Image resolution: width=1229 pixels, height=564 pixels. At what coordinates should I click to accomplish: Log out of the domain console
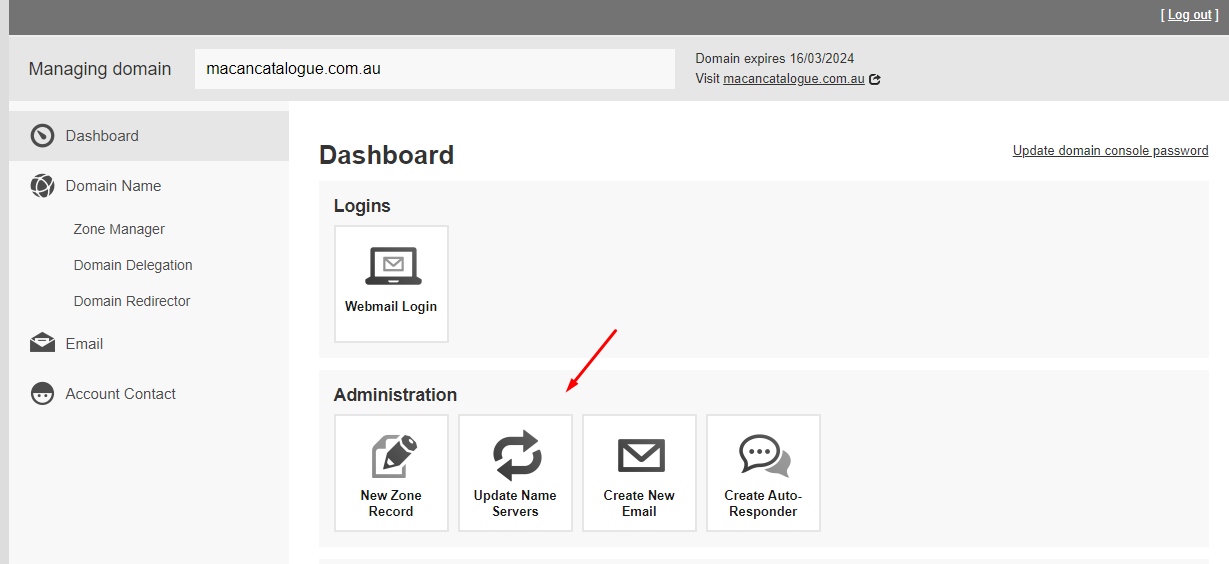[x=1189, y=15]
